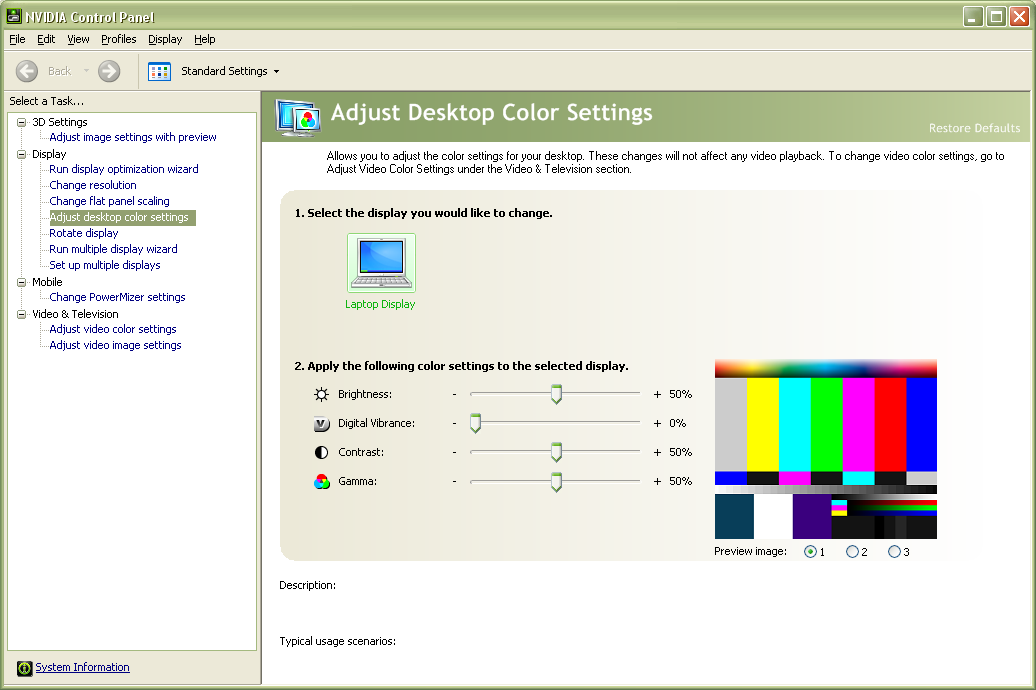Open the Profiles menu
Screen dimensions: 1036x690
tap(118, 39)
